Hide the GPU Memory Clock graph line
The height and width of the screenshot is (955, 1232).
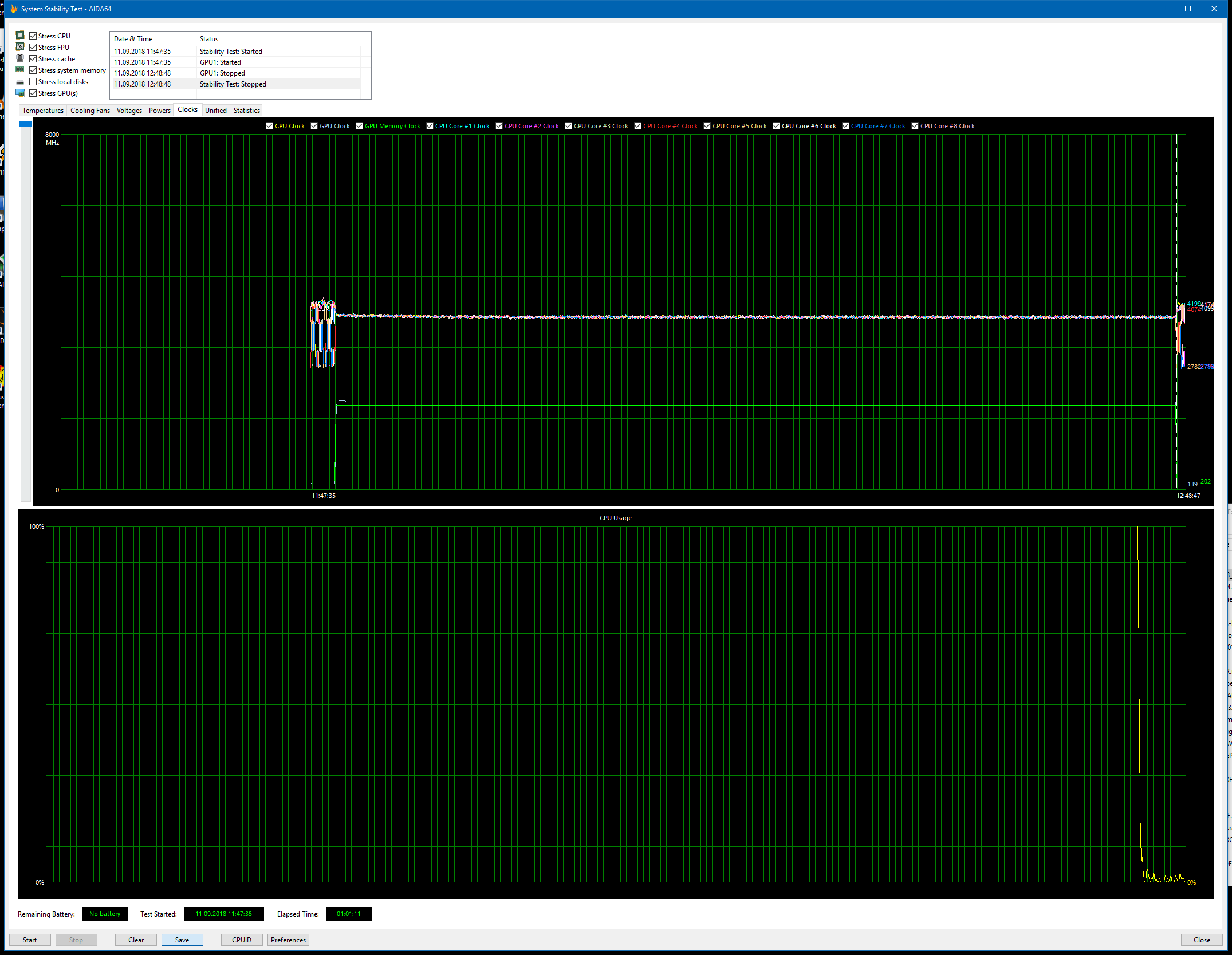(x=360, y=126)
